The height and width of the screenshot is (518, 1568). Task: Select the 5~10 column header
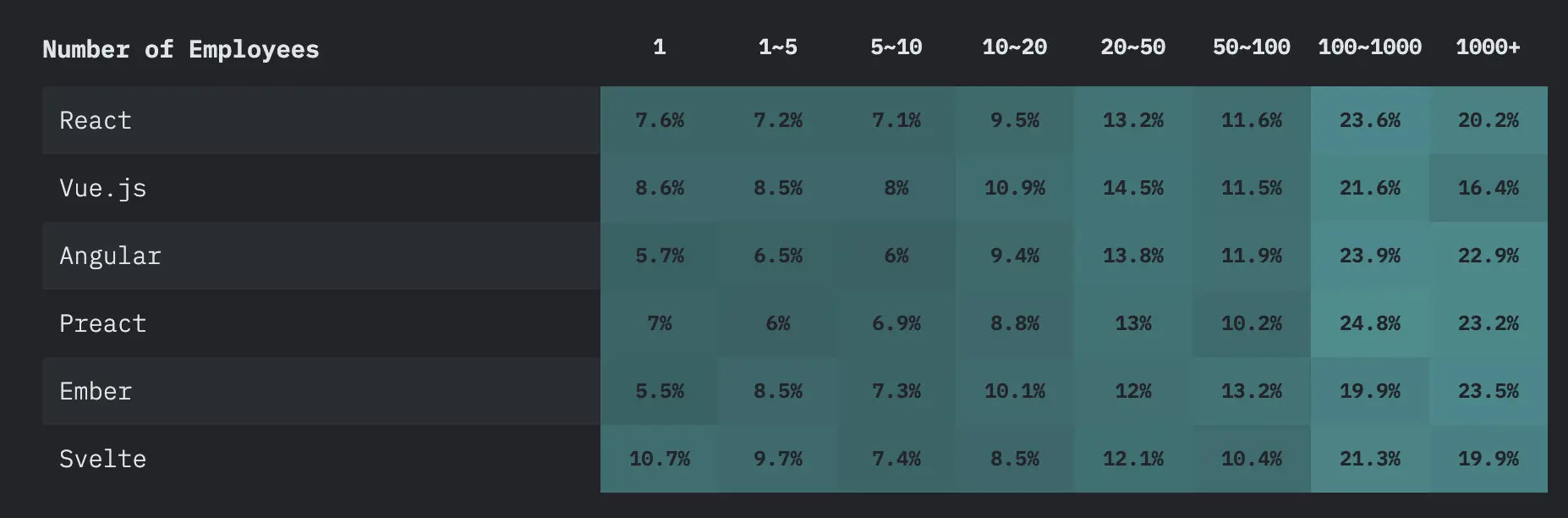click(896, 47)
